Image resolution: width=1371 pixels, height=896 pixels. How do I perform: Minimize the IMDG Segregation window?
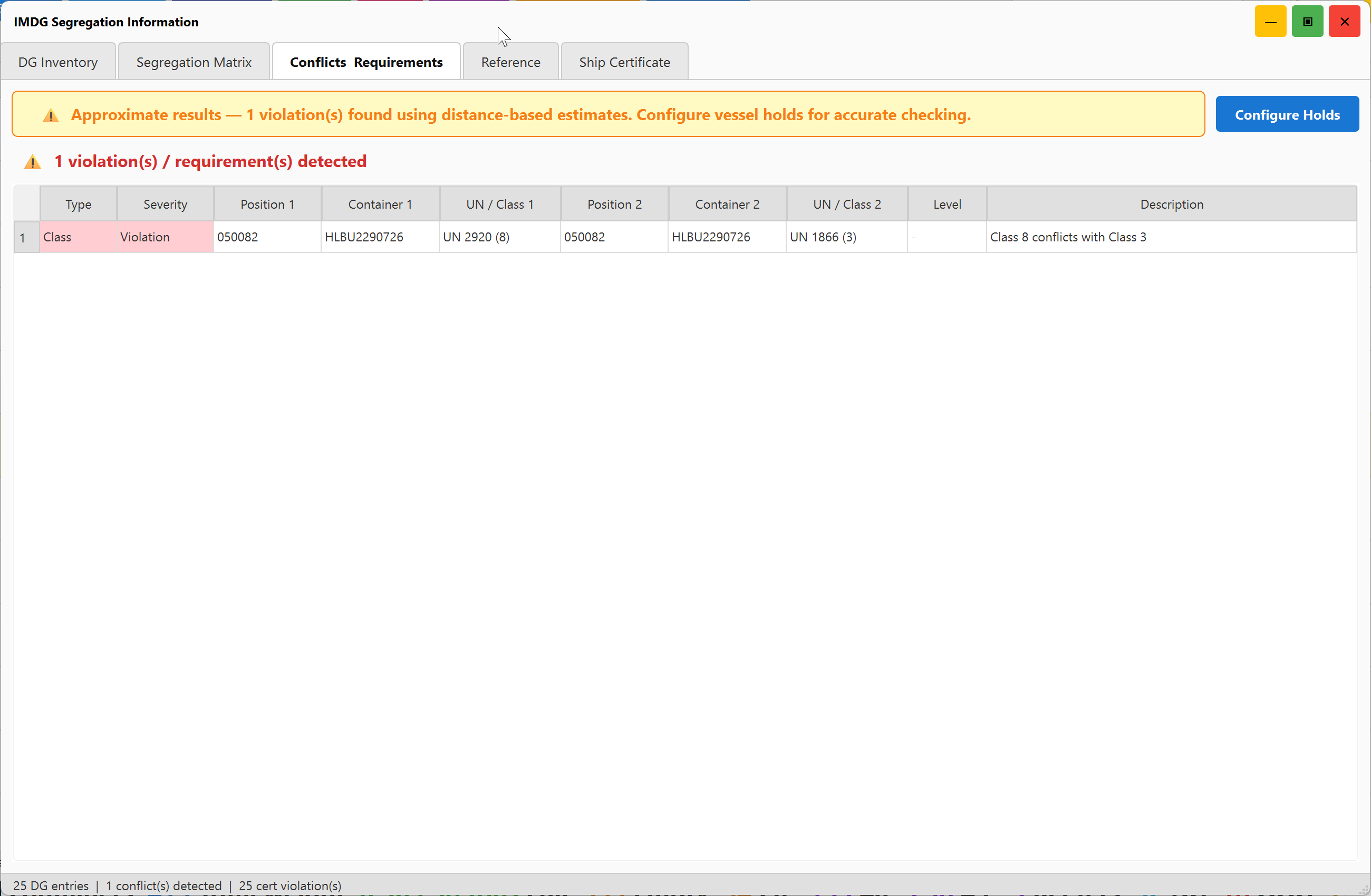coord(1270,21)
